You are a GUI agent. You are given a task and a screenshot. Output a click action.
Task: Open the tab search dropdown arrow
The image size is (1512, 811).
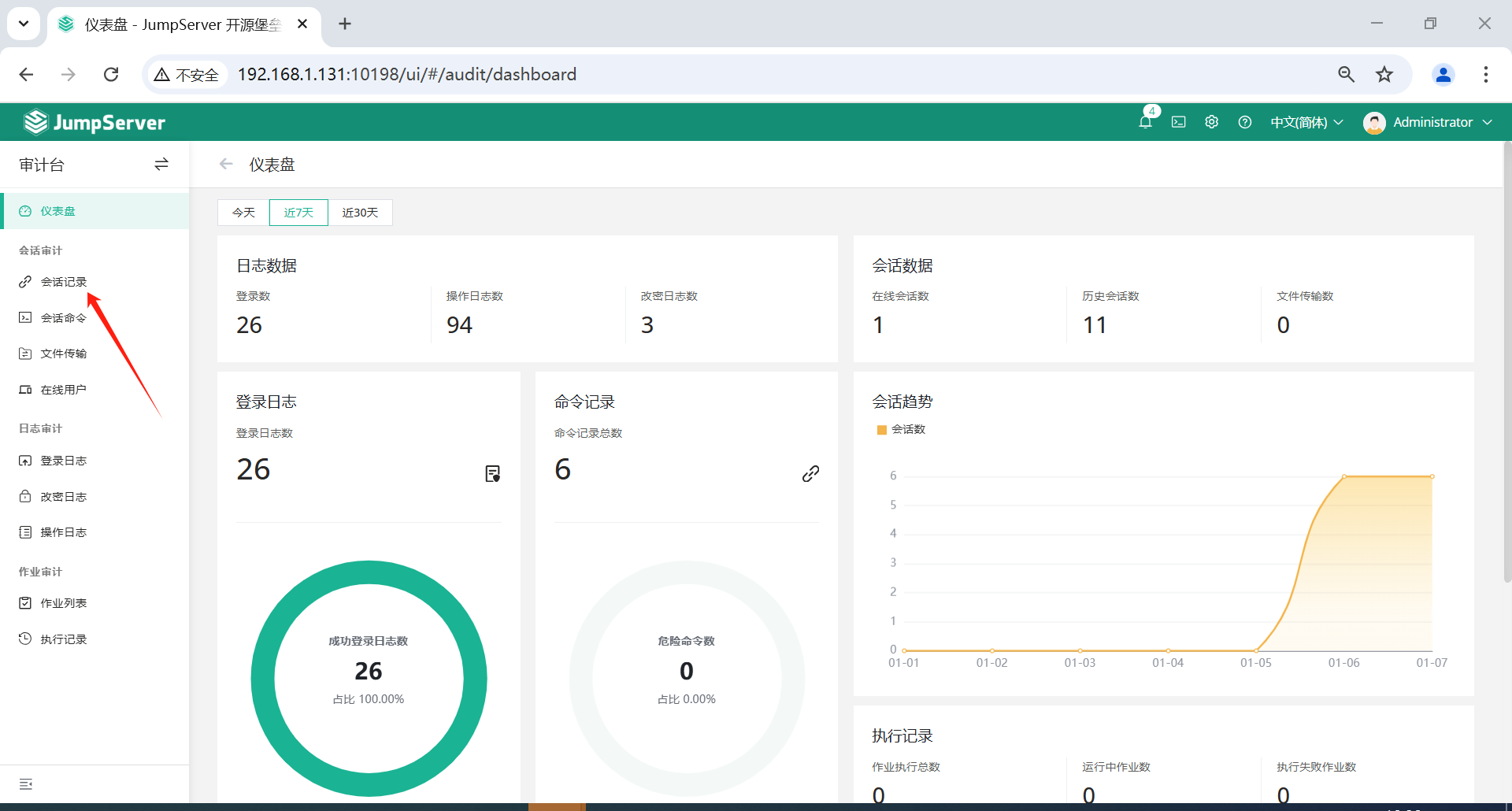pos(24,24)
